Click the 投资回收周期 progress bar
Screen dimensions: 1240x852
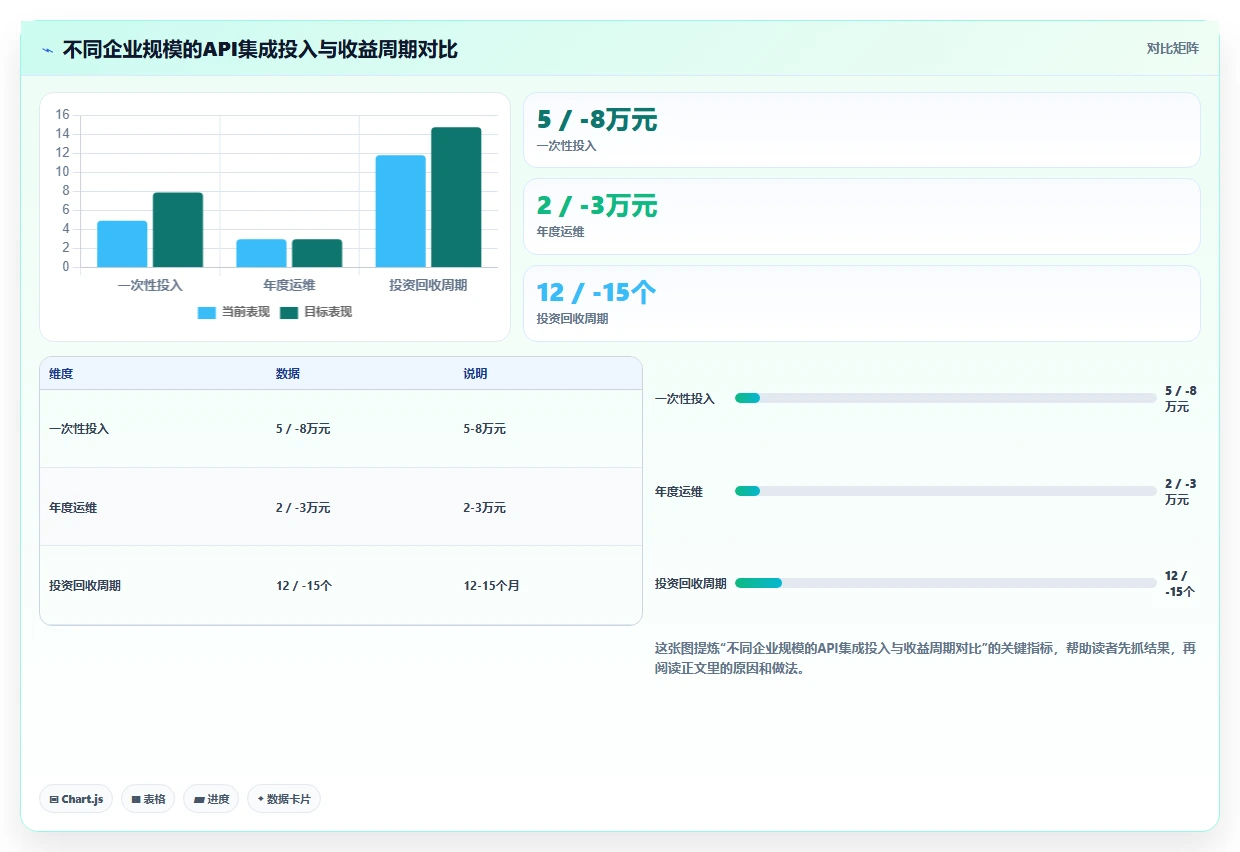945,583
